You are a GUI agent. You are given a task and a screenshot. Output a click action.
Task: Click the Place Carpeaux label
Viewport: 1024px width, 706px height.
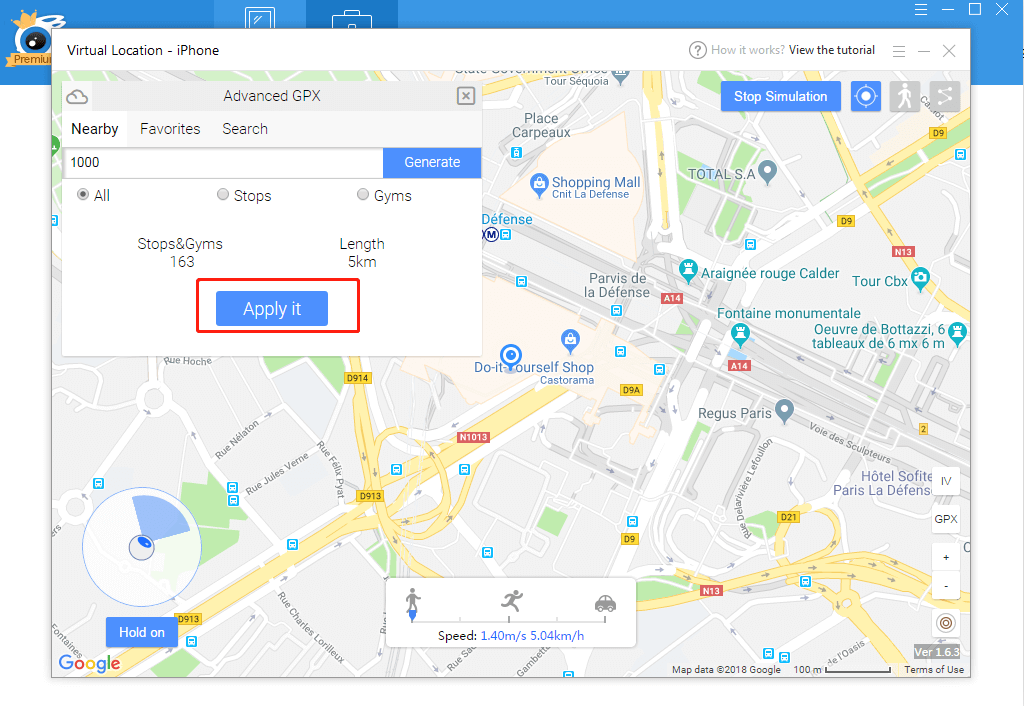(541, 125)
